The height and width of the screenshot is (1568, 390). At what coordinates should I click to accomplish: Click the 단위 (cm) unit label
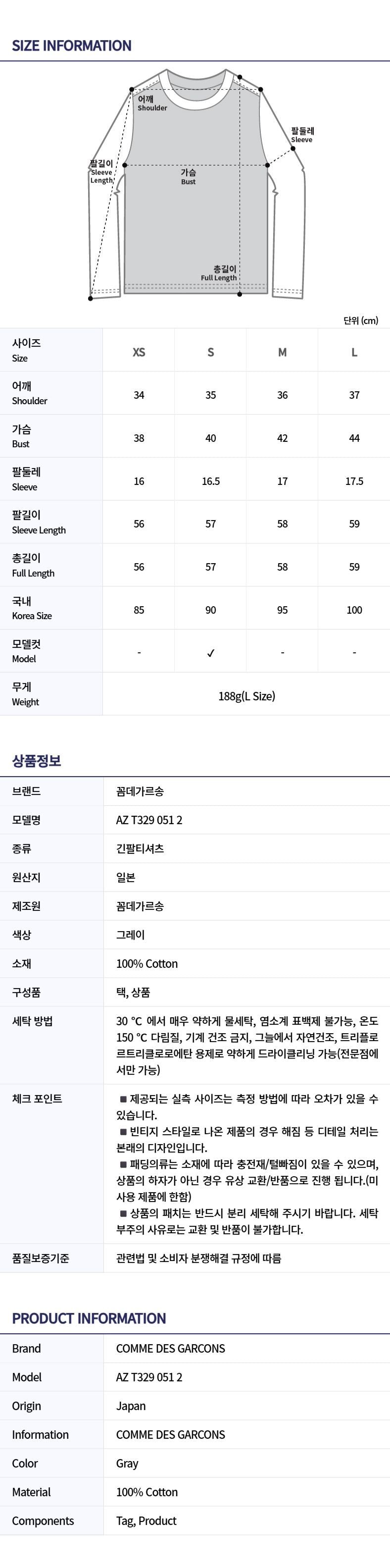360,320
